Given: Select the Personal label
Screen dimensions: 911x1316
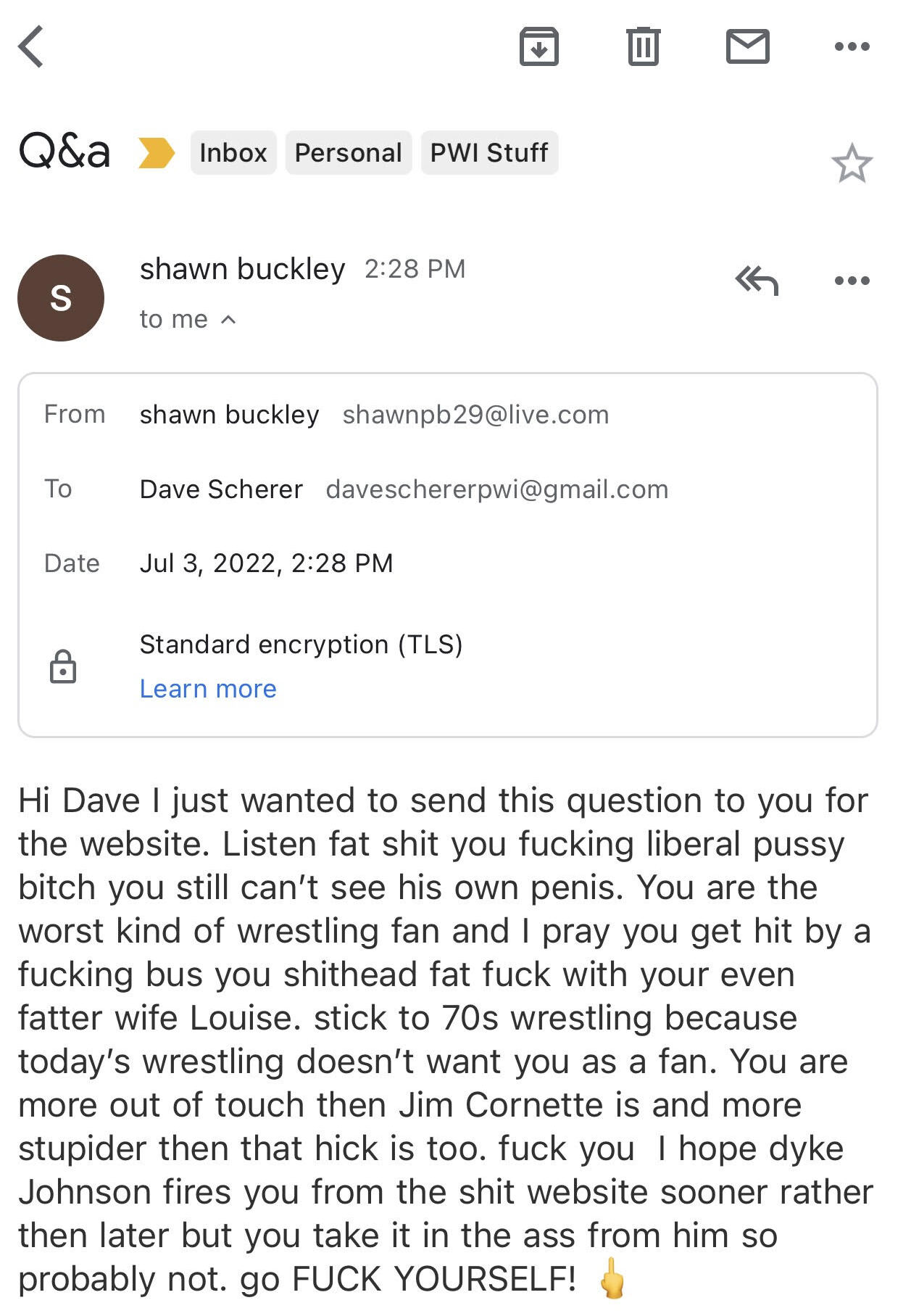Looking at the screenshot, I should (349, 153).
